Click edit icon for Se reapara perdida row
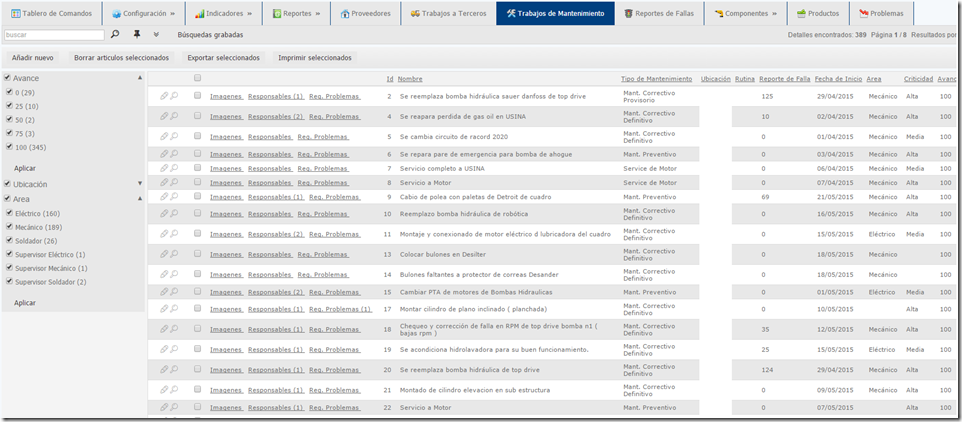Image resolution: width=962 pixels, height=422 pixels. [164, 116]
